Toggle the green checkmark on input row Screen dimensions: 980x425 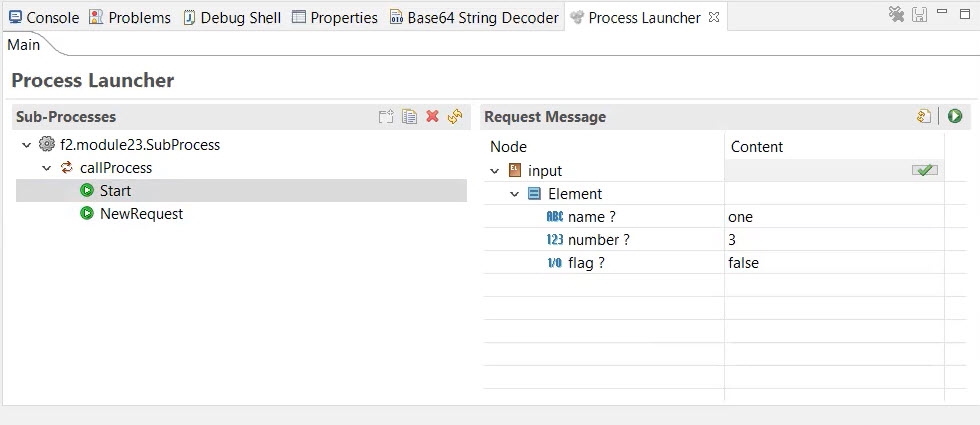tap(925, 171)
